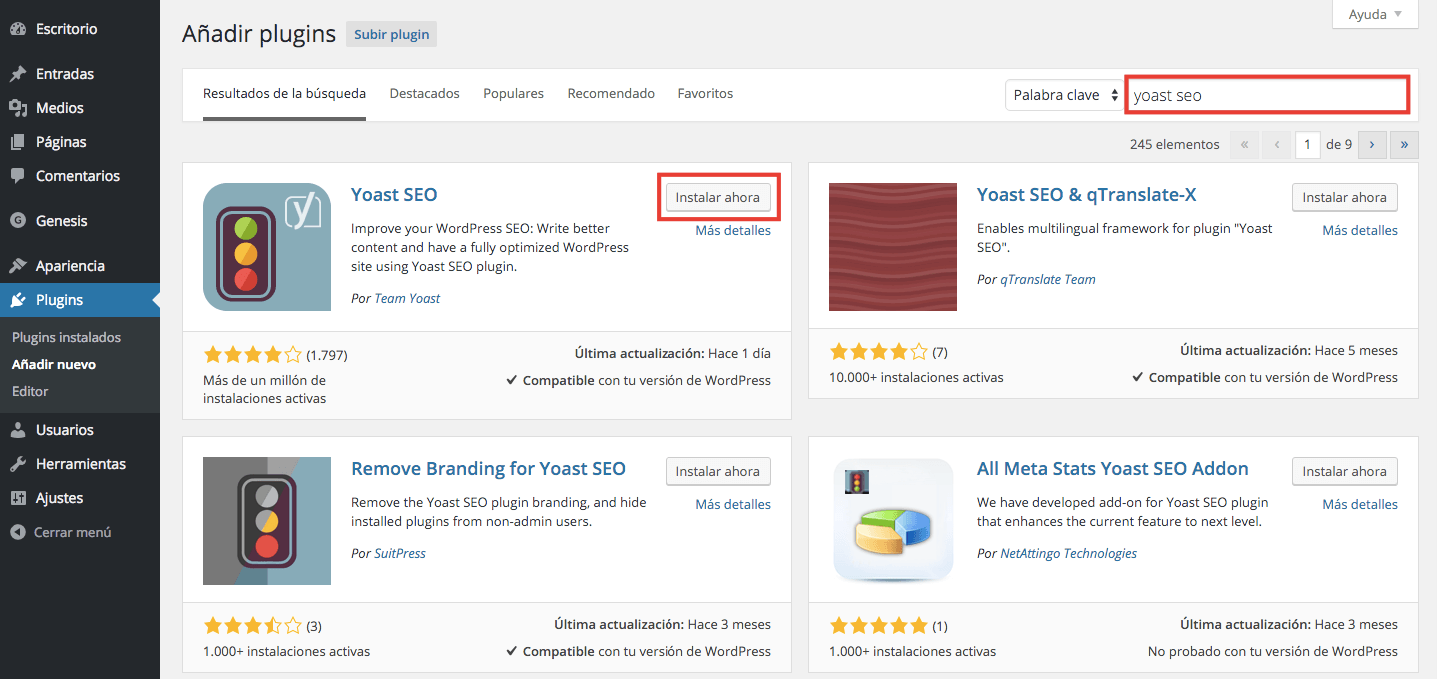Open the plugin Editor submenu item
The image size is (1437, 679).
click(30, 392)
